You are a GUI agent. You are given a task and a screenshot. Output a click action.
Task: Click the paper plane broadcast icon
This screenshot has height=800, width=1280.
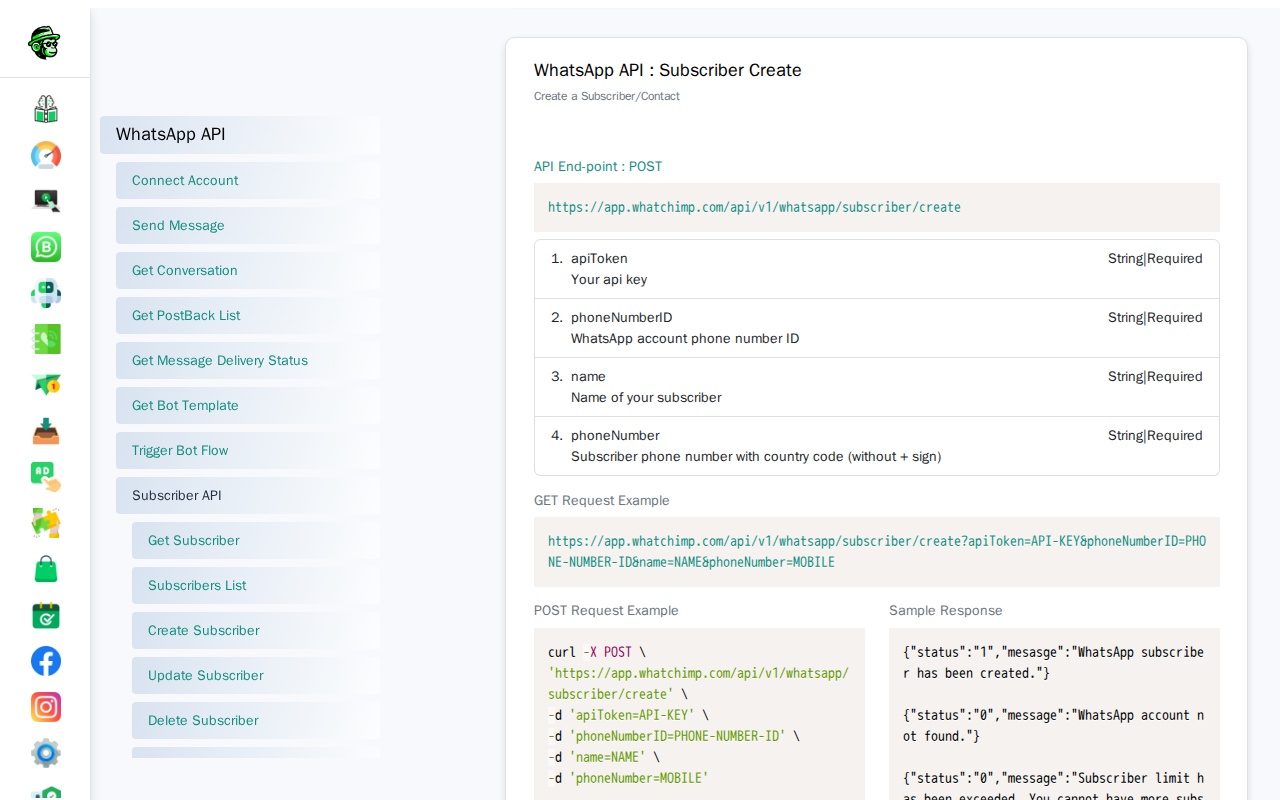(46, 385)
